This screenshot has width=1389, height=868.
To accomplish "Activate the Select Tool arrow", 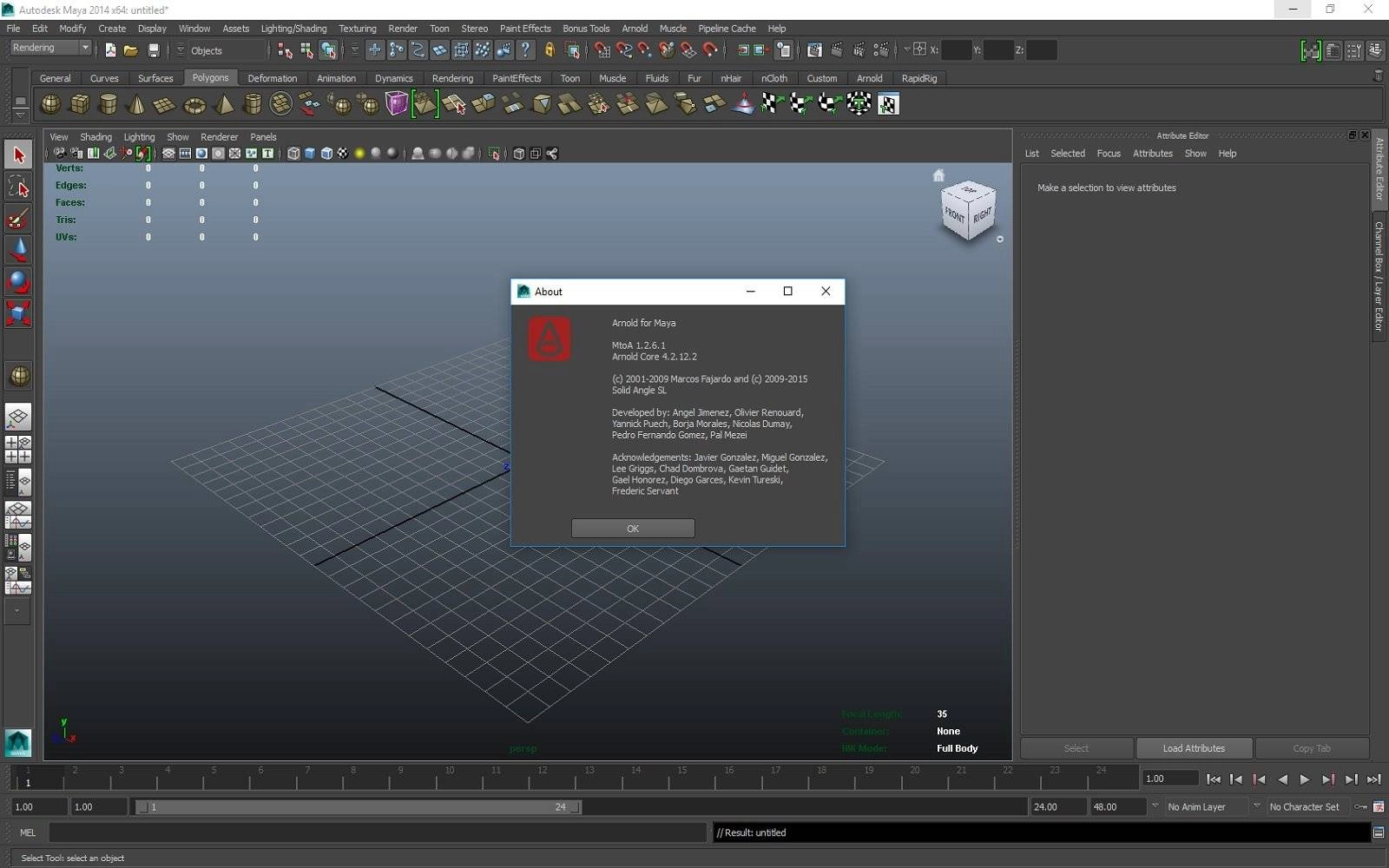I will (18, 155).
